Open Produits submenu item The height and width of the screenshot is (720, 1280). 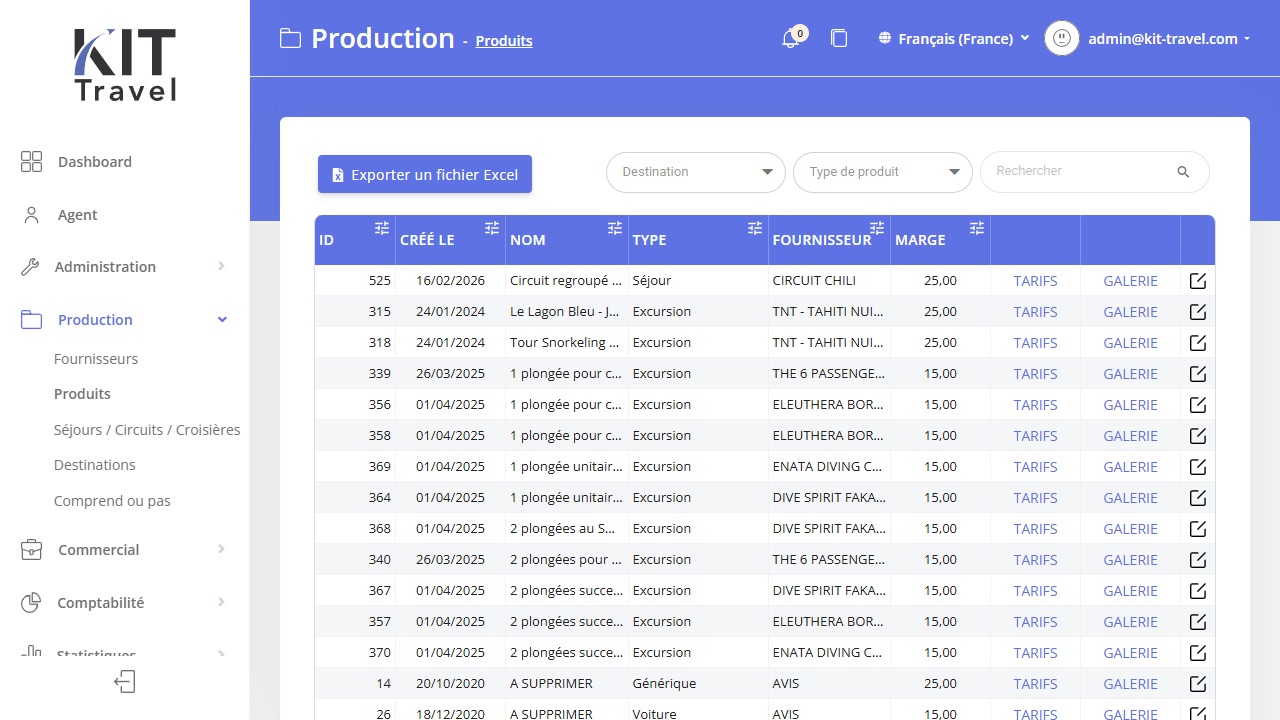coord(82,394)
